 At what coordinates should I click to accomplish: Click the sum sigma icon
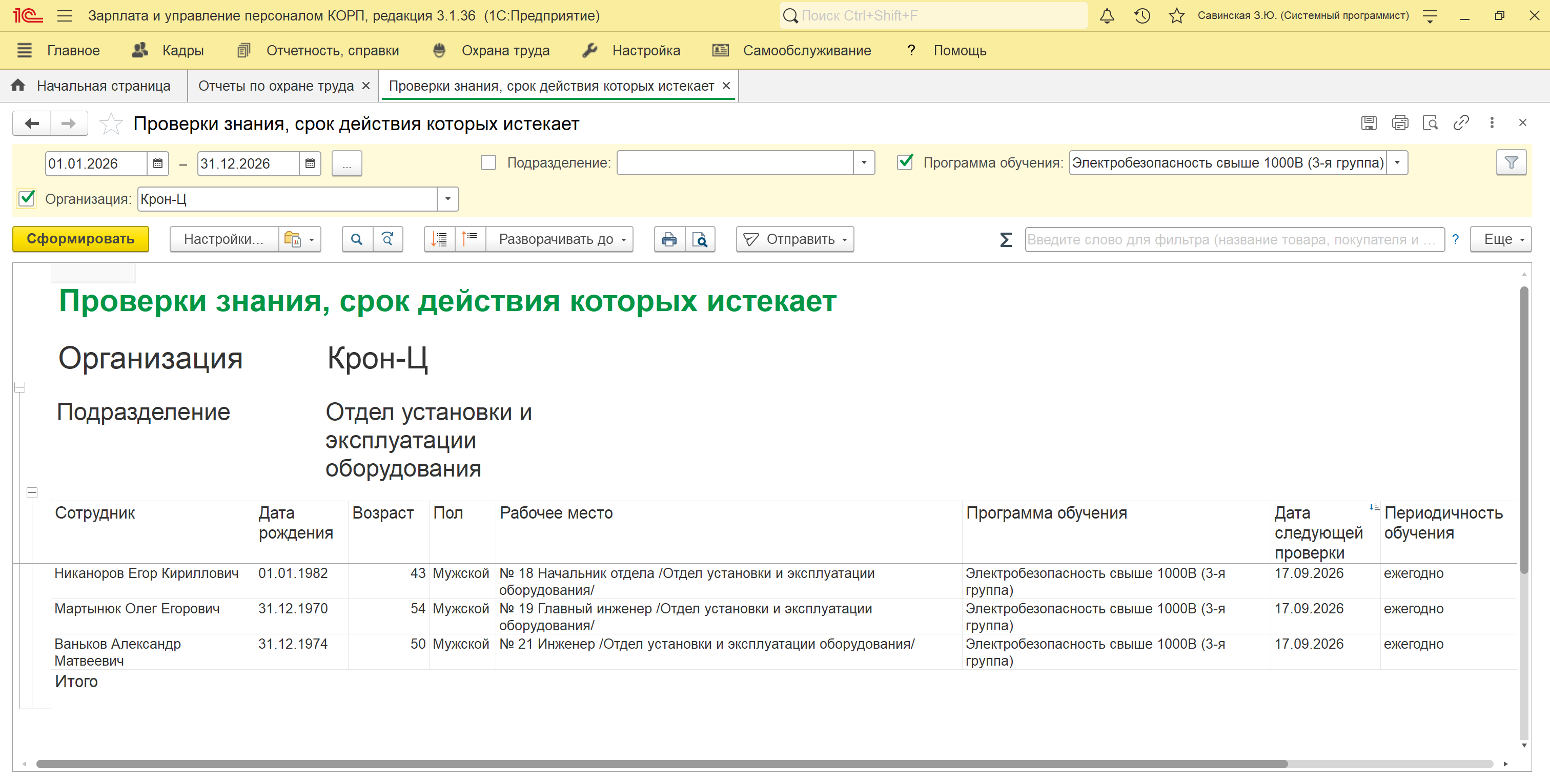click(x=1006, y=239)
